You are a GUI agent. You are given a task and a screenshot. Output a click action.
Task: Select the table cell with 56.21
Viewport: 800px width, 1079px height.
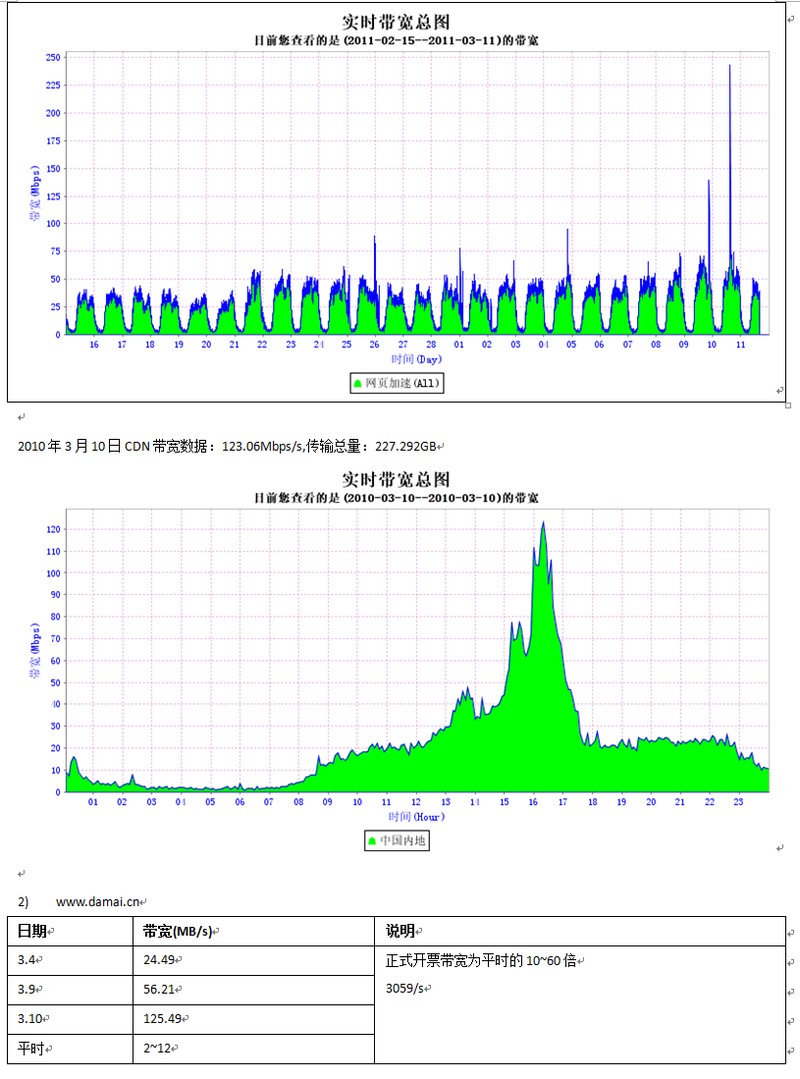click(x=254, y=990)
